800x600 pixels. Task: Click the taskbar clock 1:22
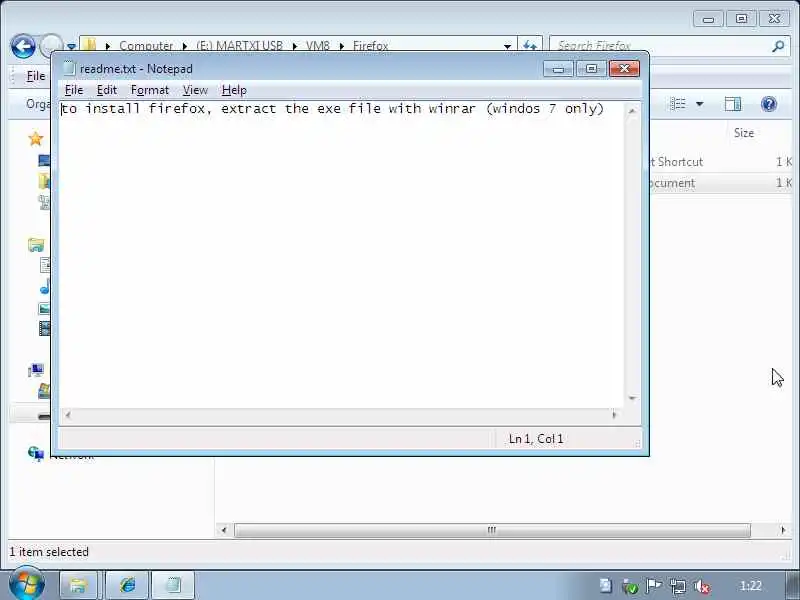(x=751, y=586)
